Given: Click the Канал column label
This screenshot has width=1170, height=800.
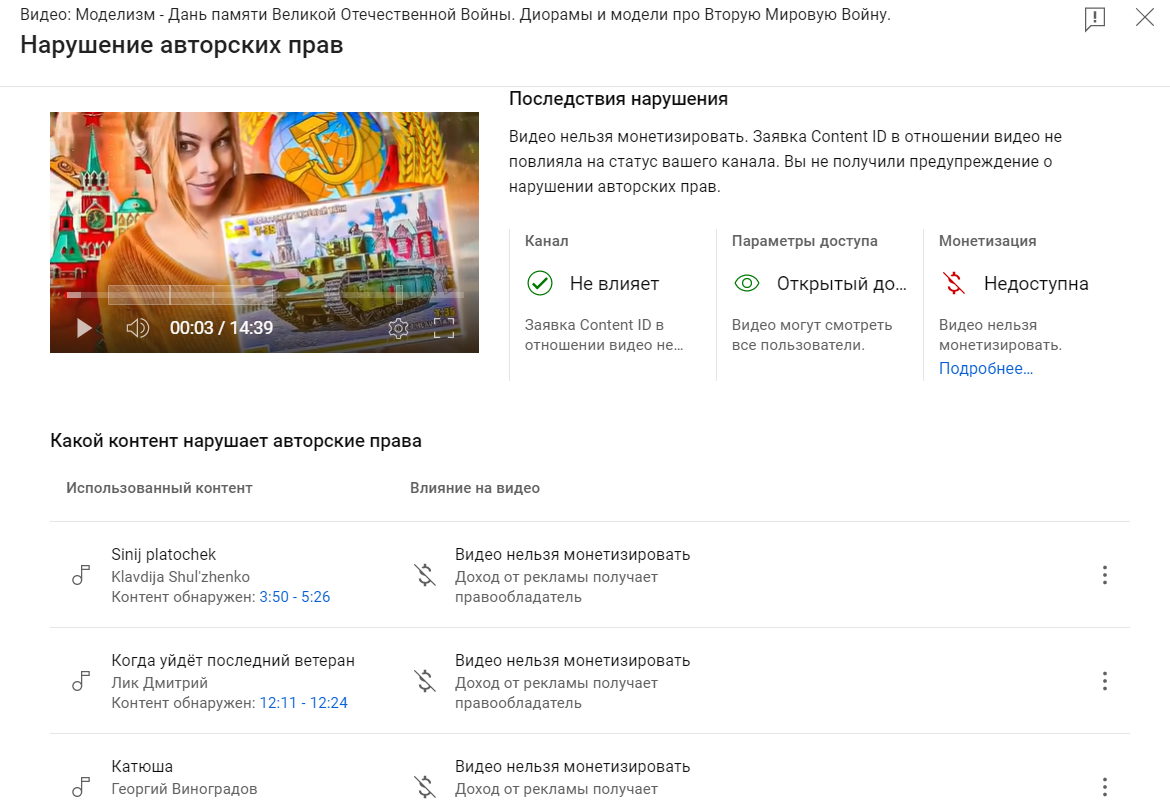Looking at the screenshot, I should point(546,241).
